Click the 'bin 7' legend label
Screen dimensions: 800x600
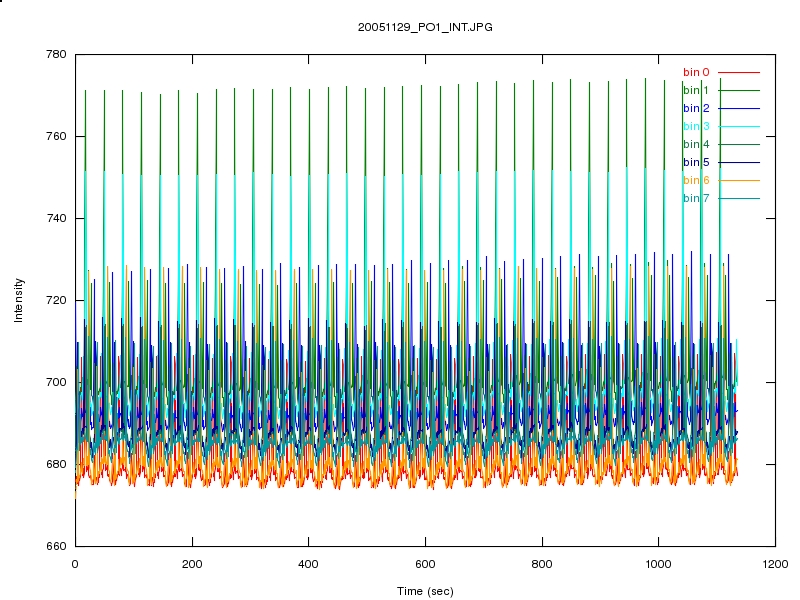coord(696,198)
